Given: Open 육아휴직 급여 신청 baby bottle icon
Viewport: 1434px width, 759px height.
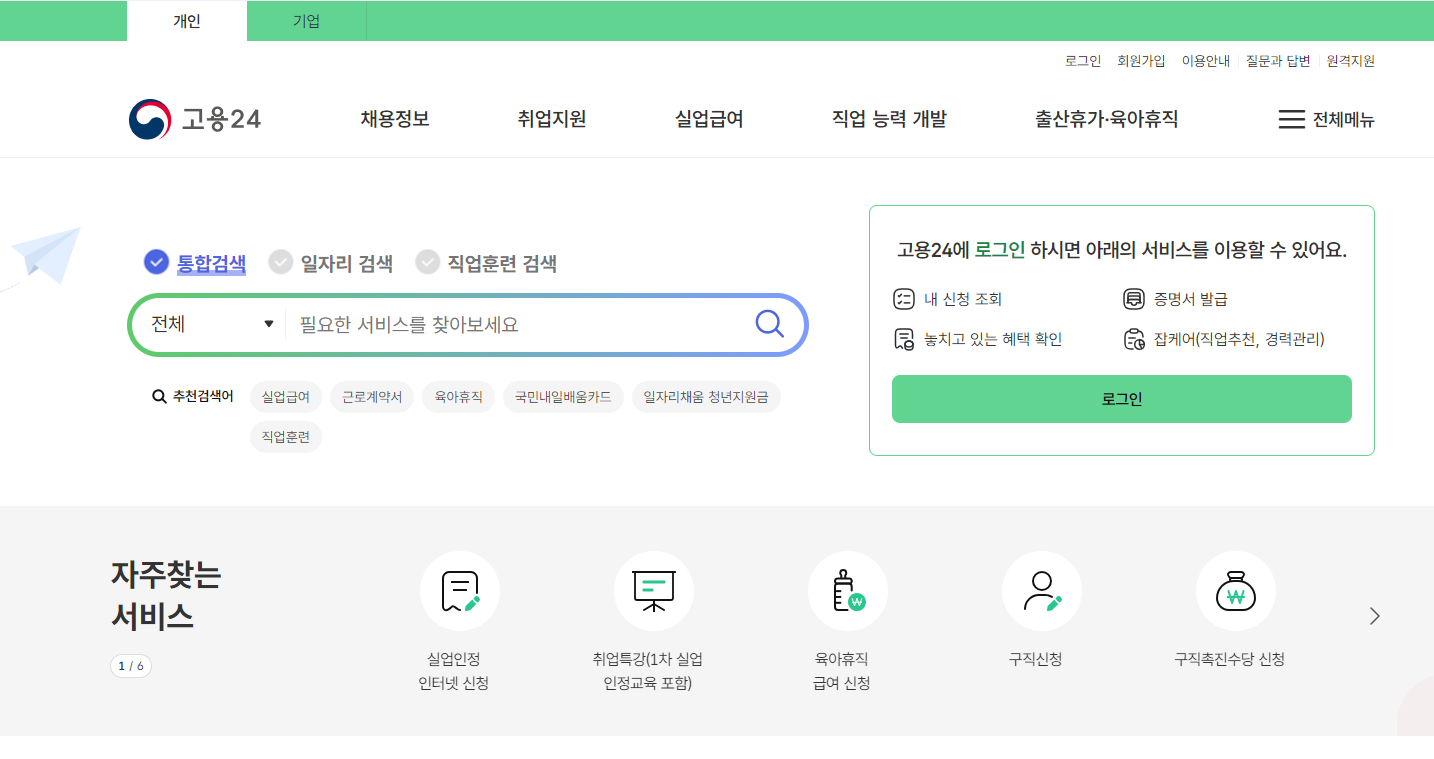Looking at the screenshot, I should 848,591.
